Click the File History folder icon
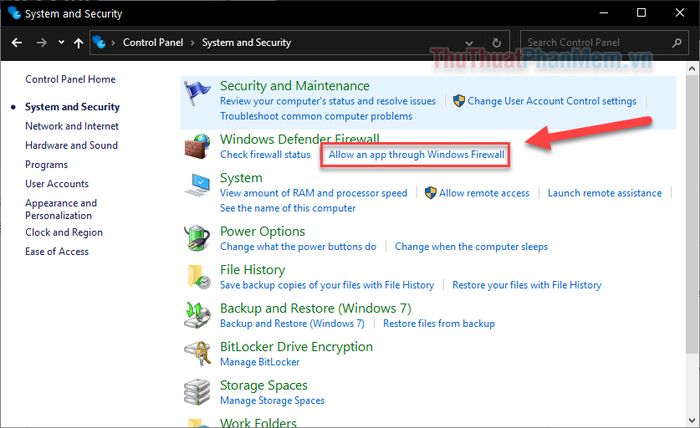 199,277
